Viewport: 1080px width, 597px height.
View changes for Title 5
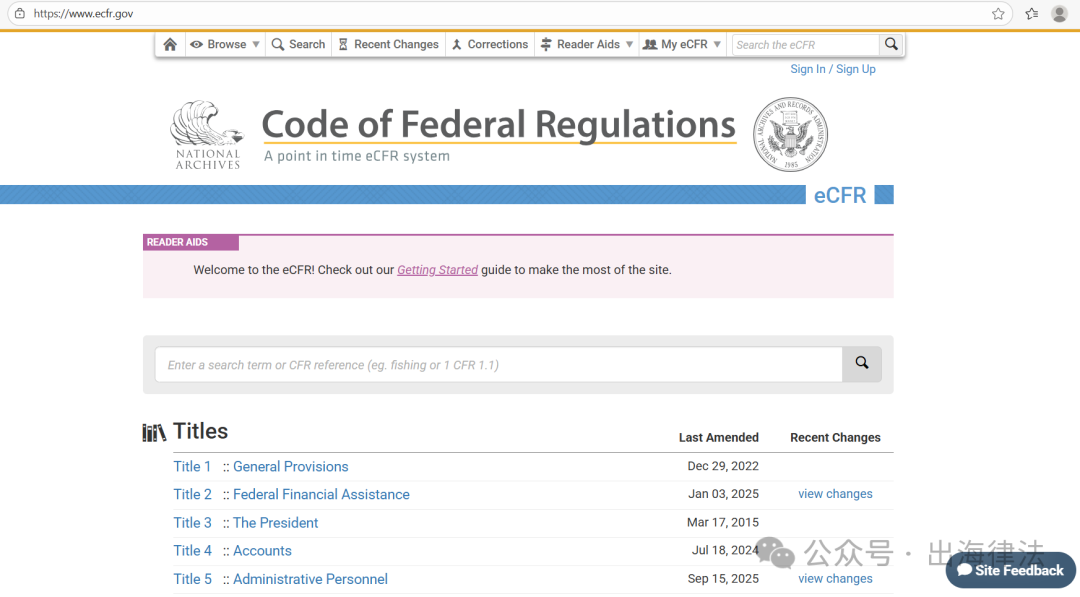835,578
